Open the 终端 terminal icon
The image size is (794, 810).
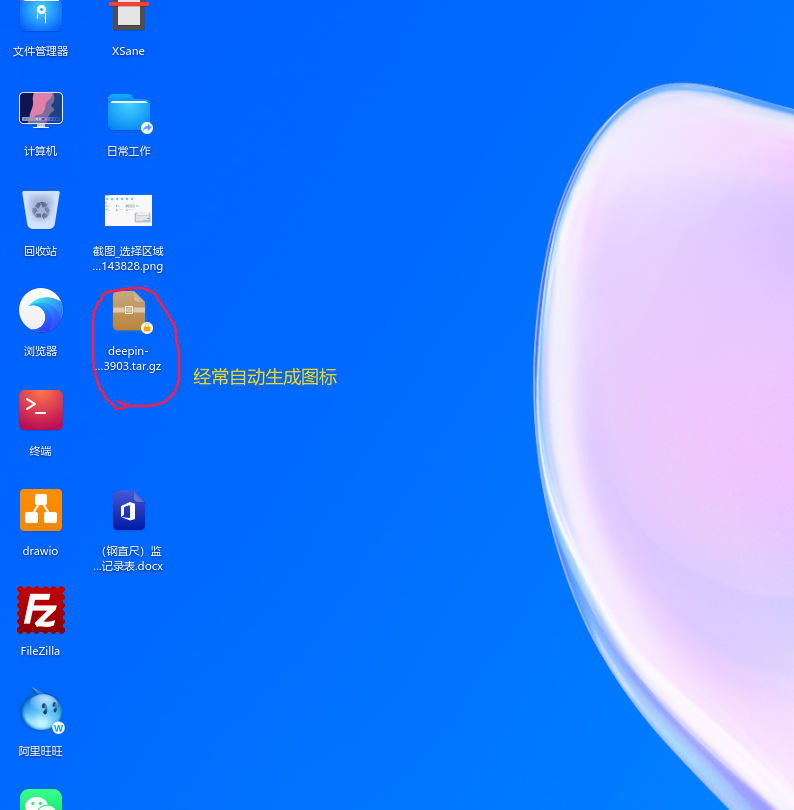(x=41, y=410)
